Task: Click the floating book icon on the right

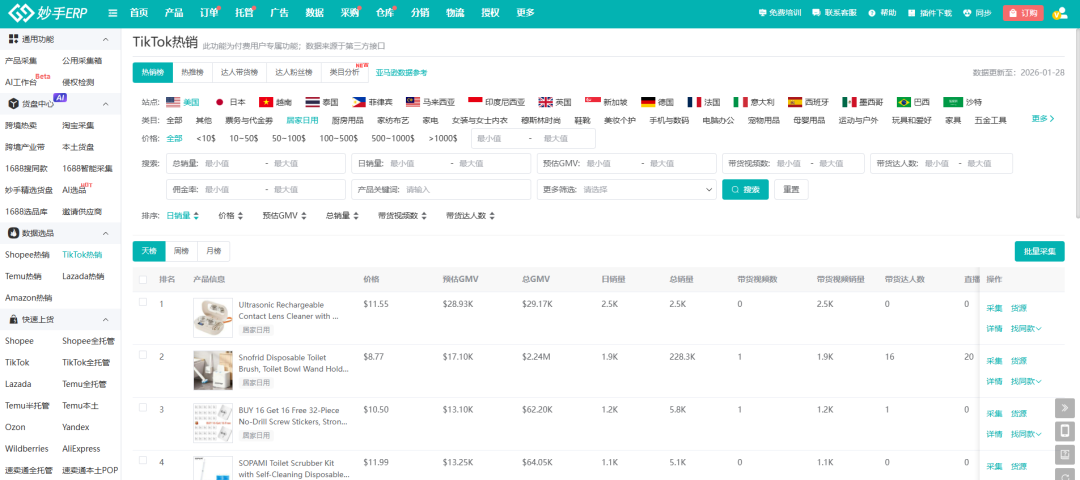Action: point(1065,455)
